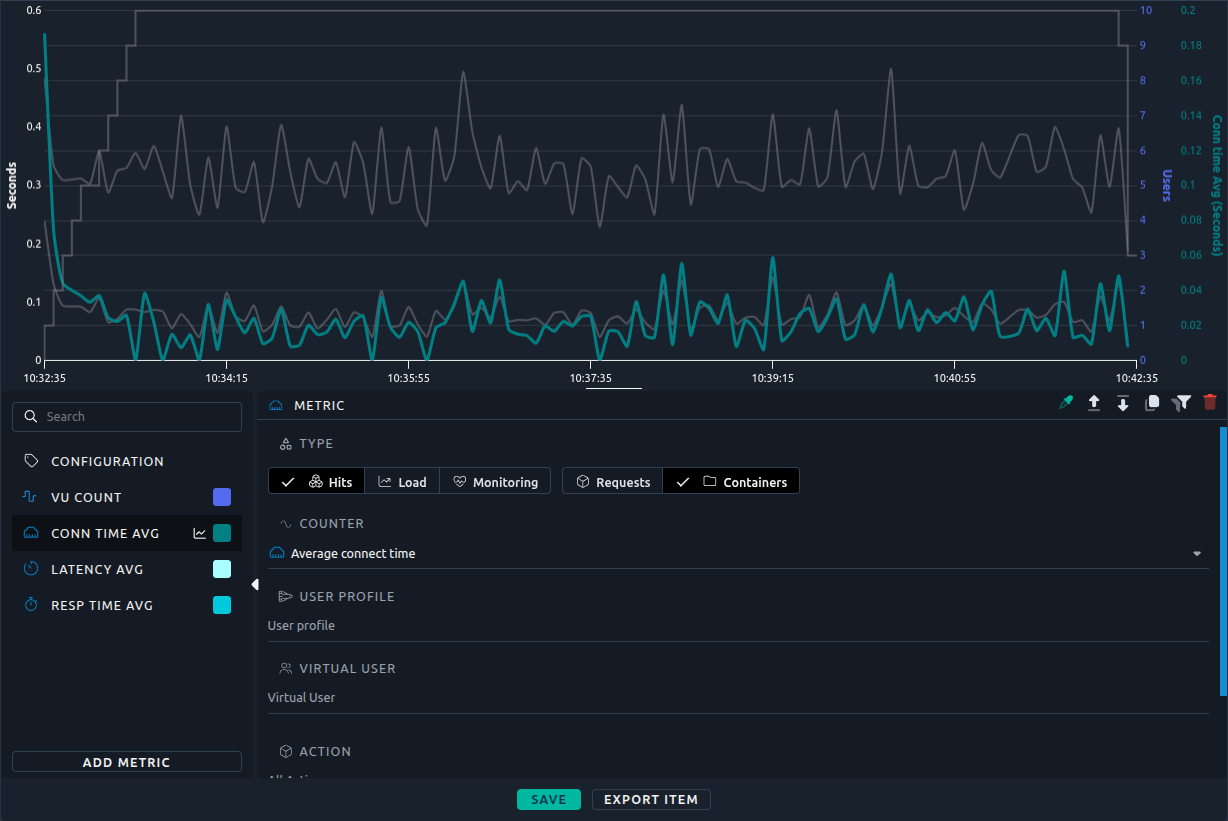
Task: Duplicate the metric with the copy icon
Action: [1152, 402]
